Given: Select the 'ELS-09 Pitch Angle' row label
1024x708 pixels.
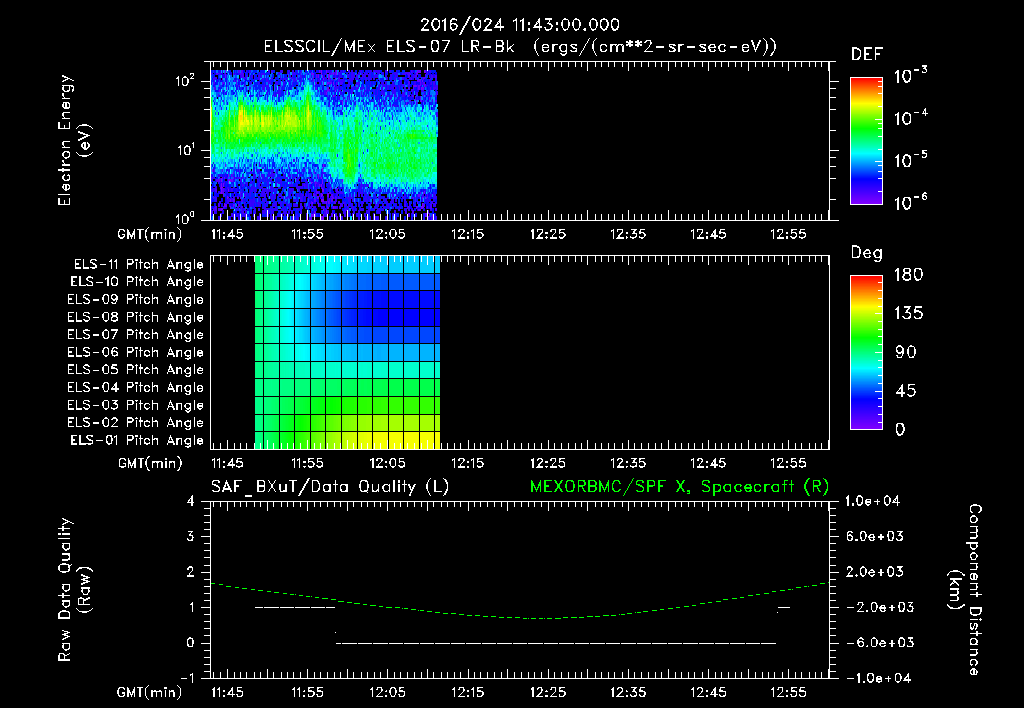Looking at the screenshot, I should pyautogui.click(x=136, y=300).
